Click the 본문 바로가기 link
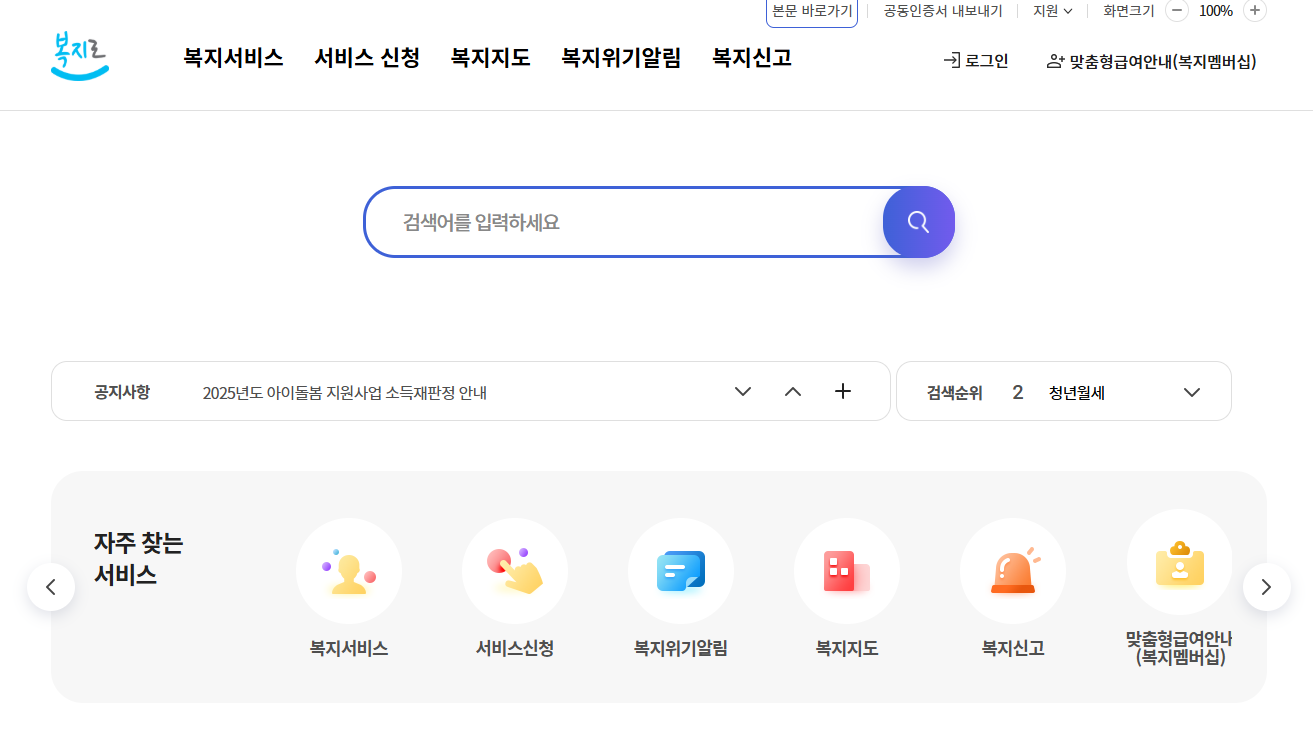Viewport: 1313px width, 749px height. pyautogui.click(x=811, y=11)
